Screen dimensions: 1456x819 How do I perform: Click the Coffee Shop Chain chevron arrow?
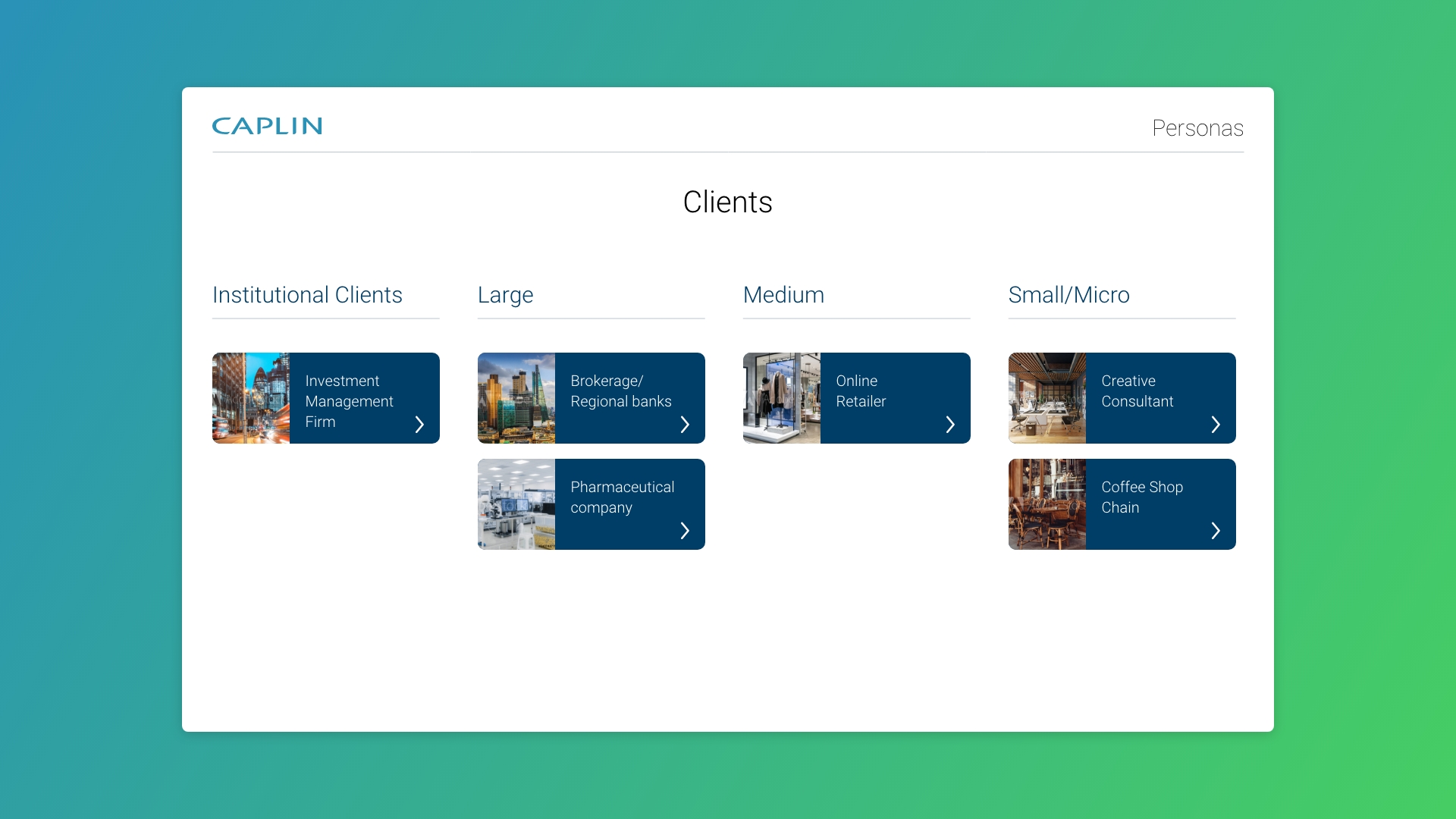click(1216, 531)
